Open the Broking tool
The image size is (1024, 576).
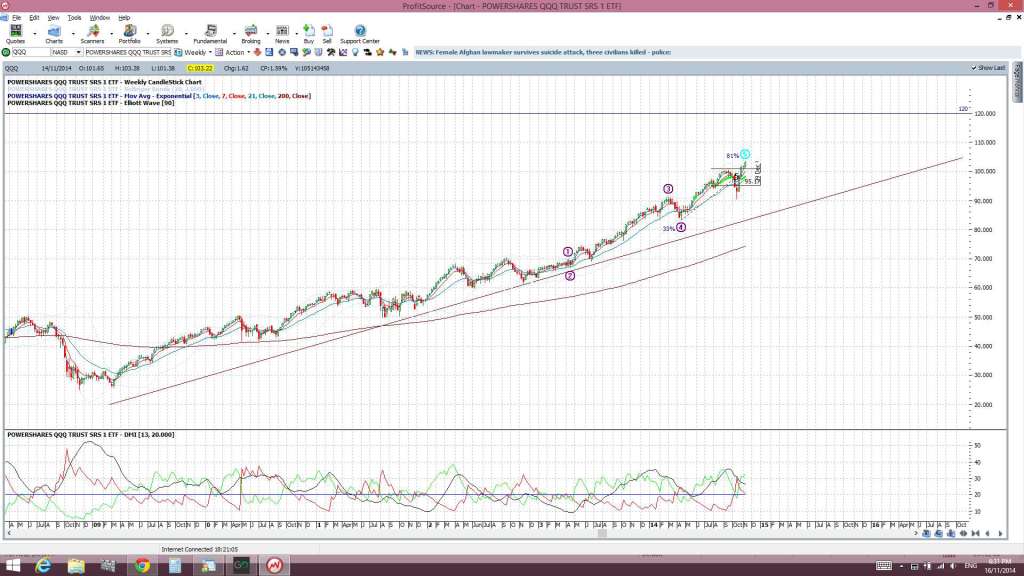tap(251, 34)
